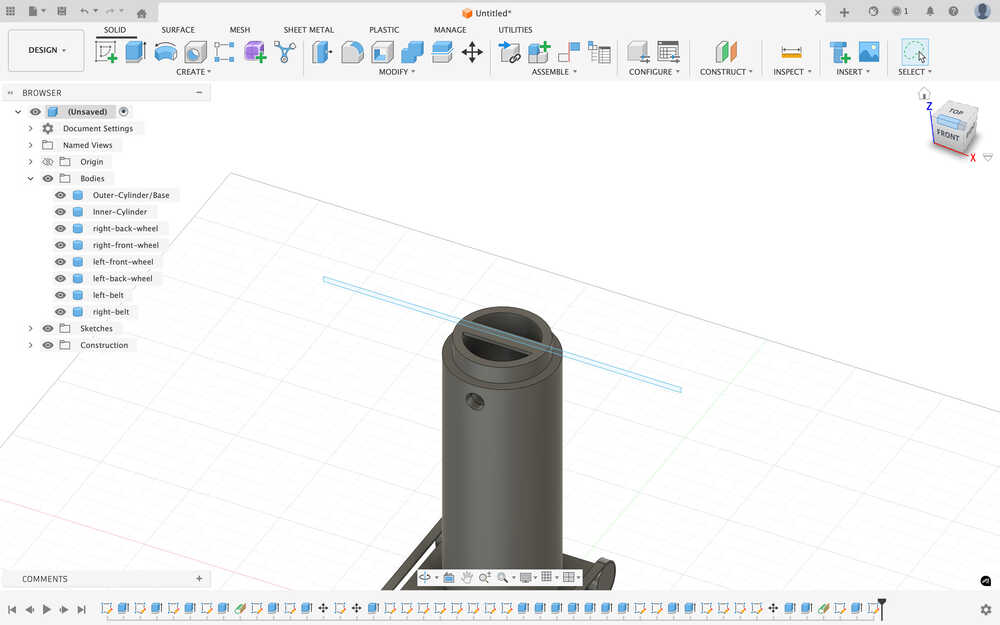Screen dimensions: 1000x625
Task: Toggle visibility of left-belt body
Action: [60, 295]
